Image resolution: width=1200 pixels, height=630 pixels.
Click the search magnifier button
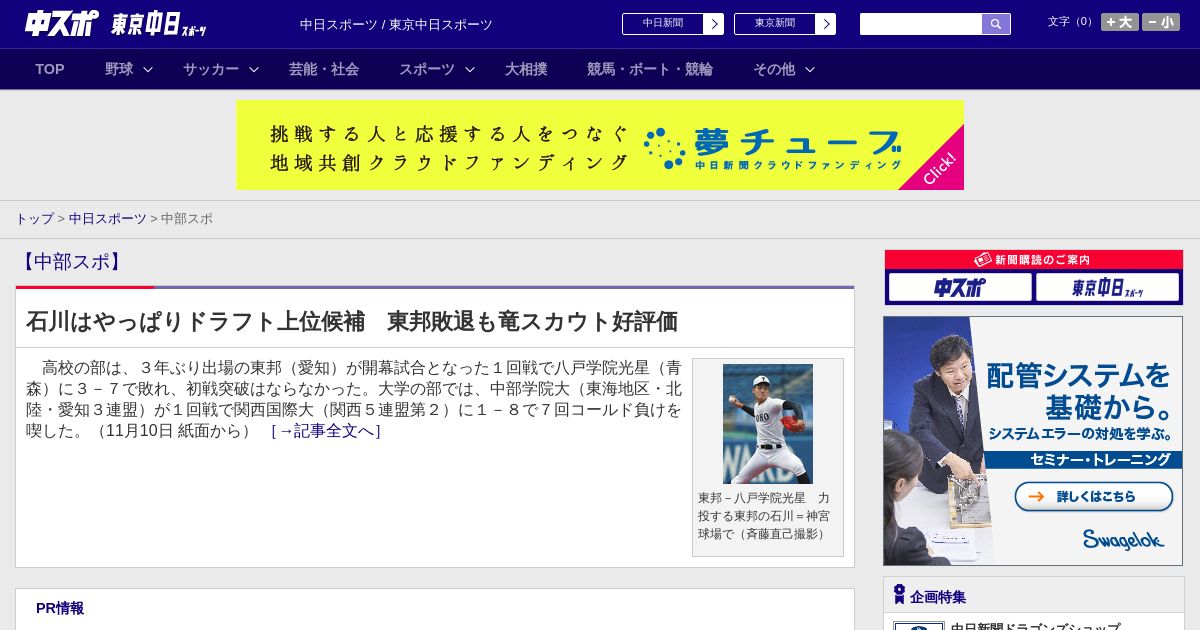[996, 24]
